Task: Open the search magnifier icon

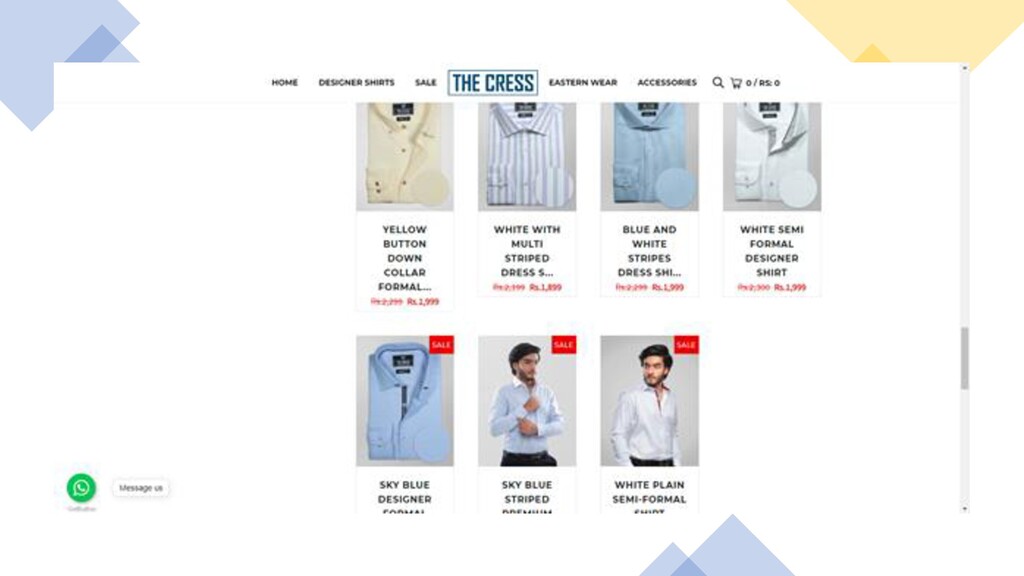Action: coord(718,82)
